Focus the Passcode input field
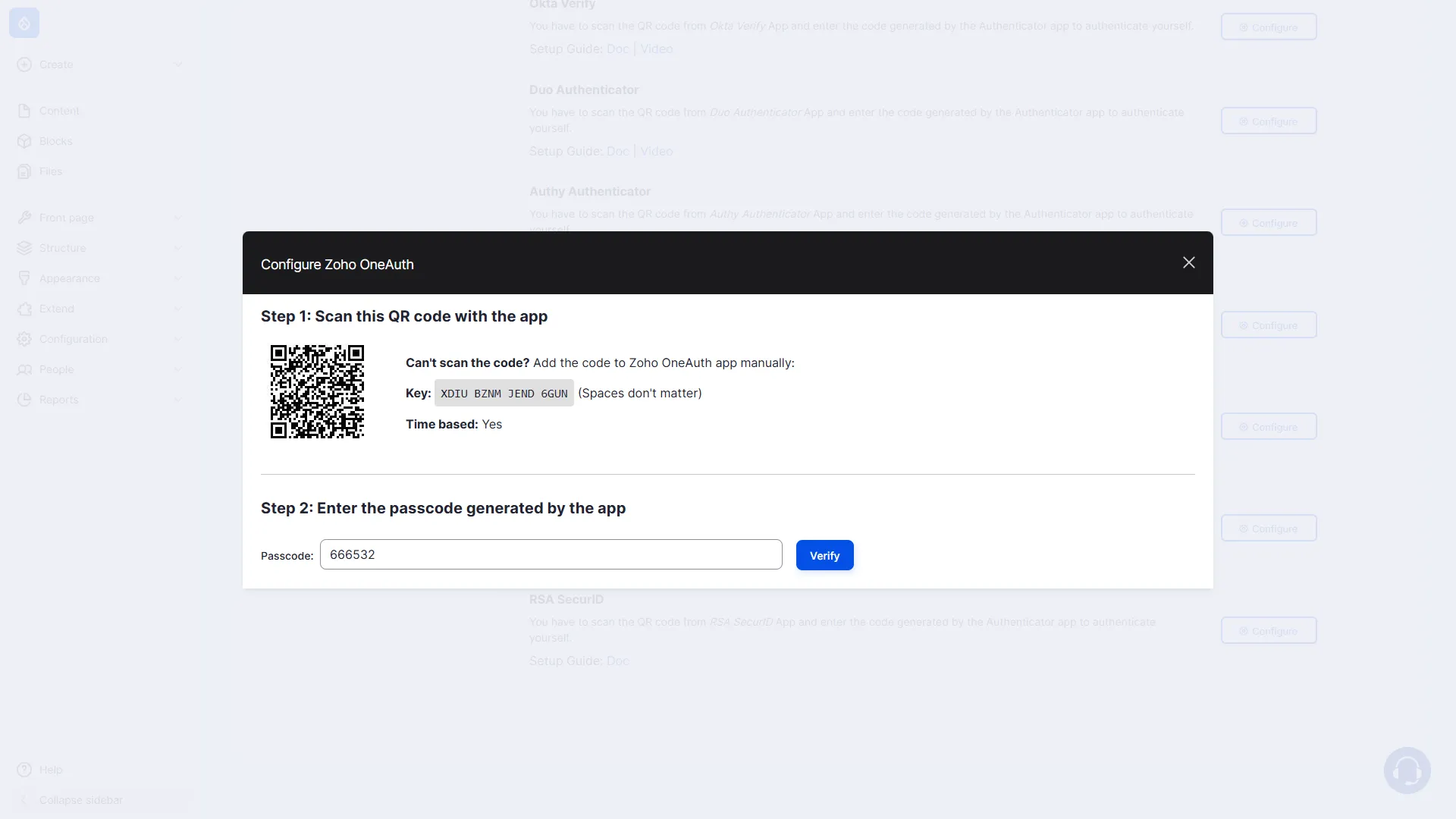1456x819 pixels. (x=551, y=554)
